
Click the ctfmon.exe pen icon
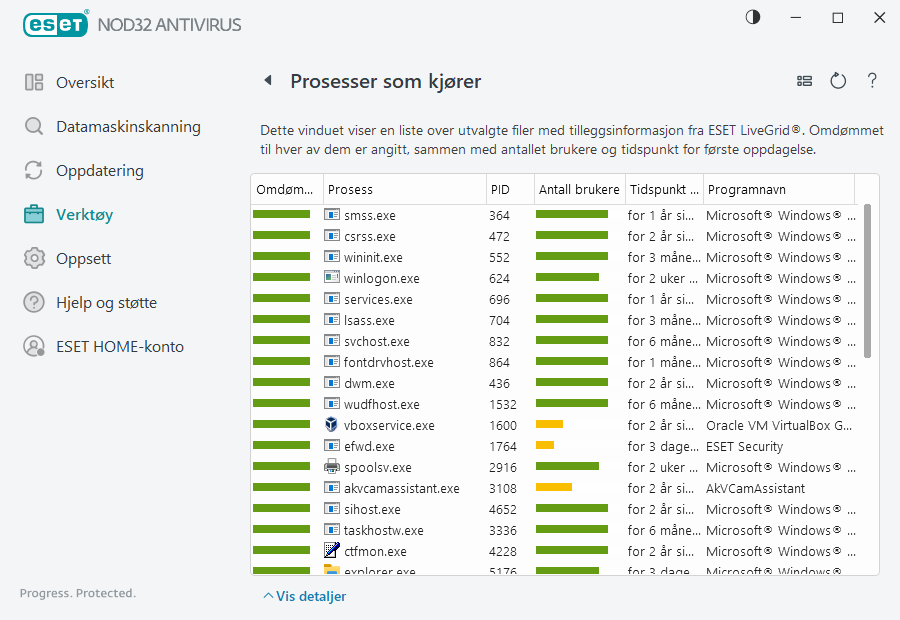point(332,551)
